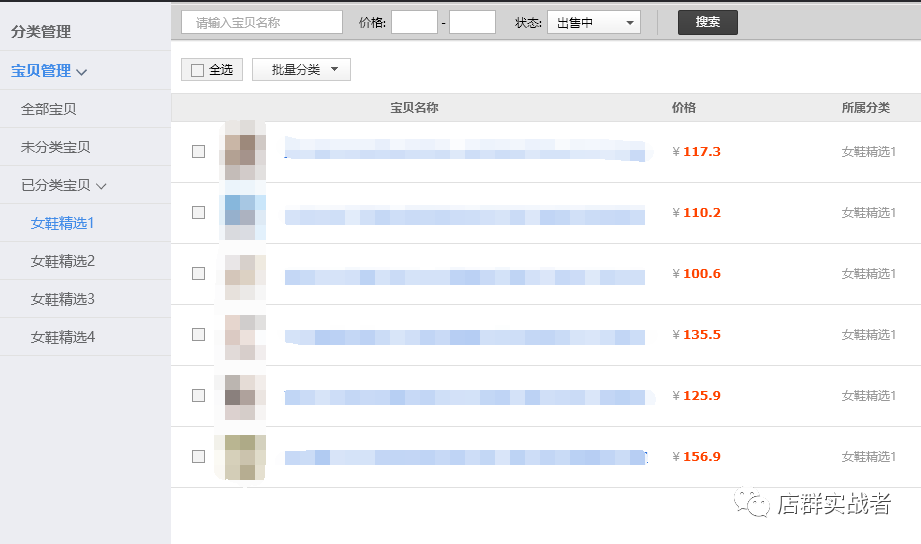Viewport: 921px width, 544px height.
Task: Select 女鞋精选1 category
Action: [x=62, y=223]
